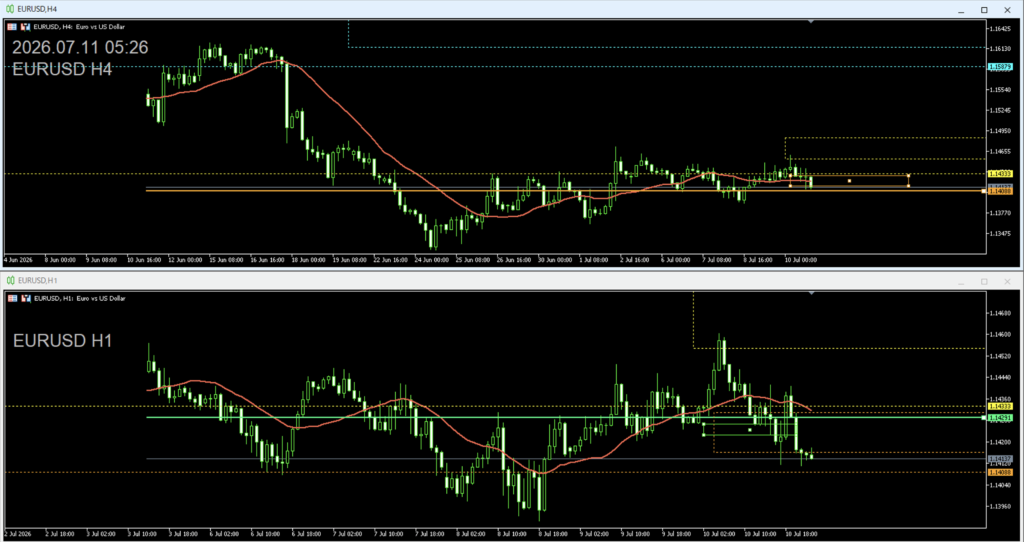Click the EURUSD,H4 window title icon
The width and height of the screenshot is (1024, 542).
pyautogui.click(x=10, y=9)
